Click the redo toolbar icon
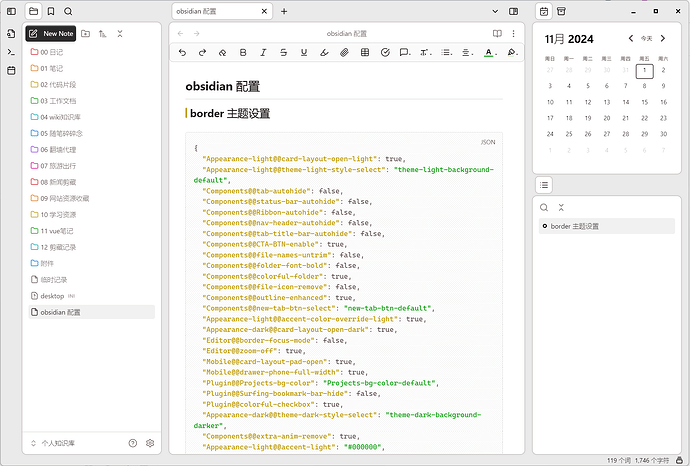Screen dimensions: 690x466 click(202, 52)
